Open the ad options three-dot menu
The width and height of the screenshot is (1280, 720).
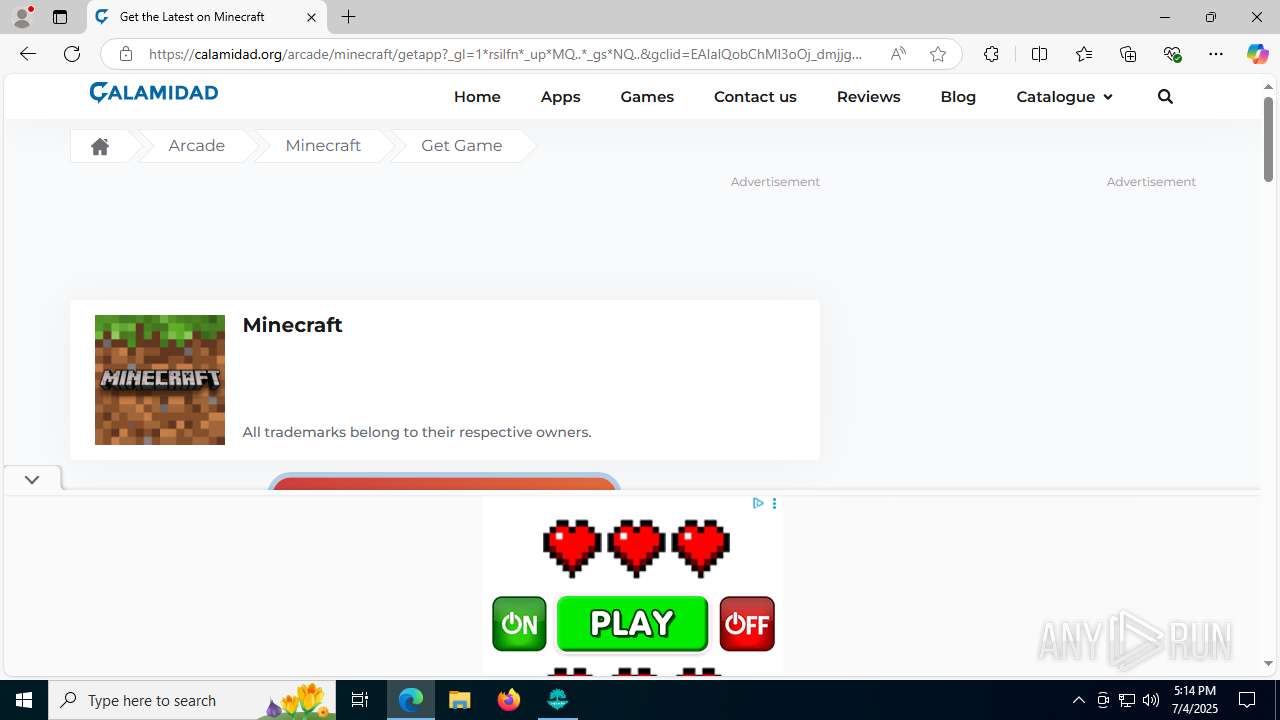[774, 503]
